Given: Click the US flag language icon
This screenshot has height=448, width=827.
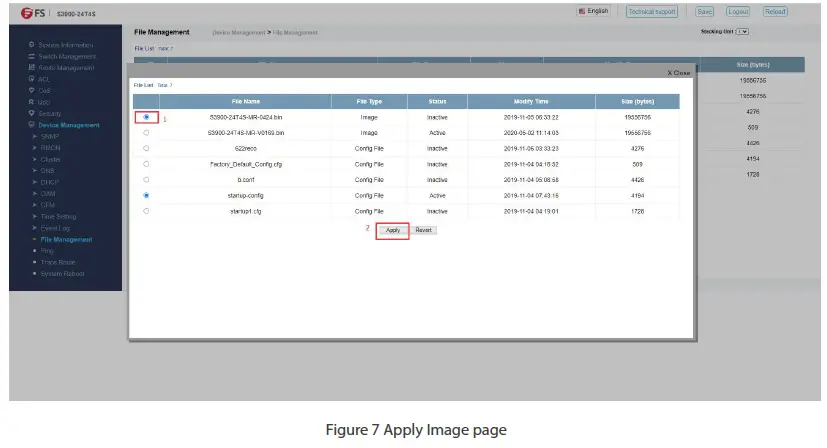Looking at the screenshot, I should pyautogui.click(x=582, y=11).
